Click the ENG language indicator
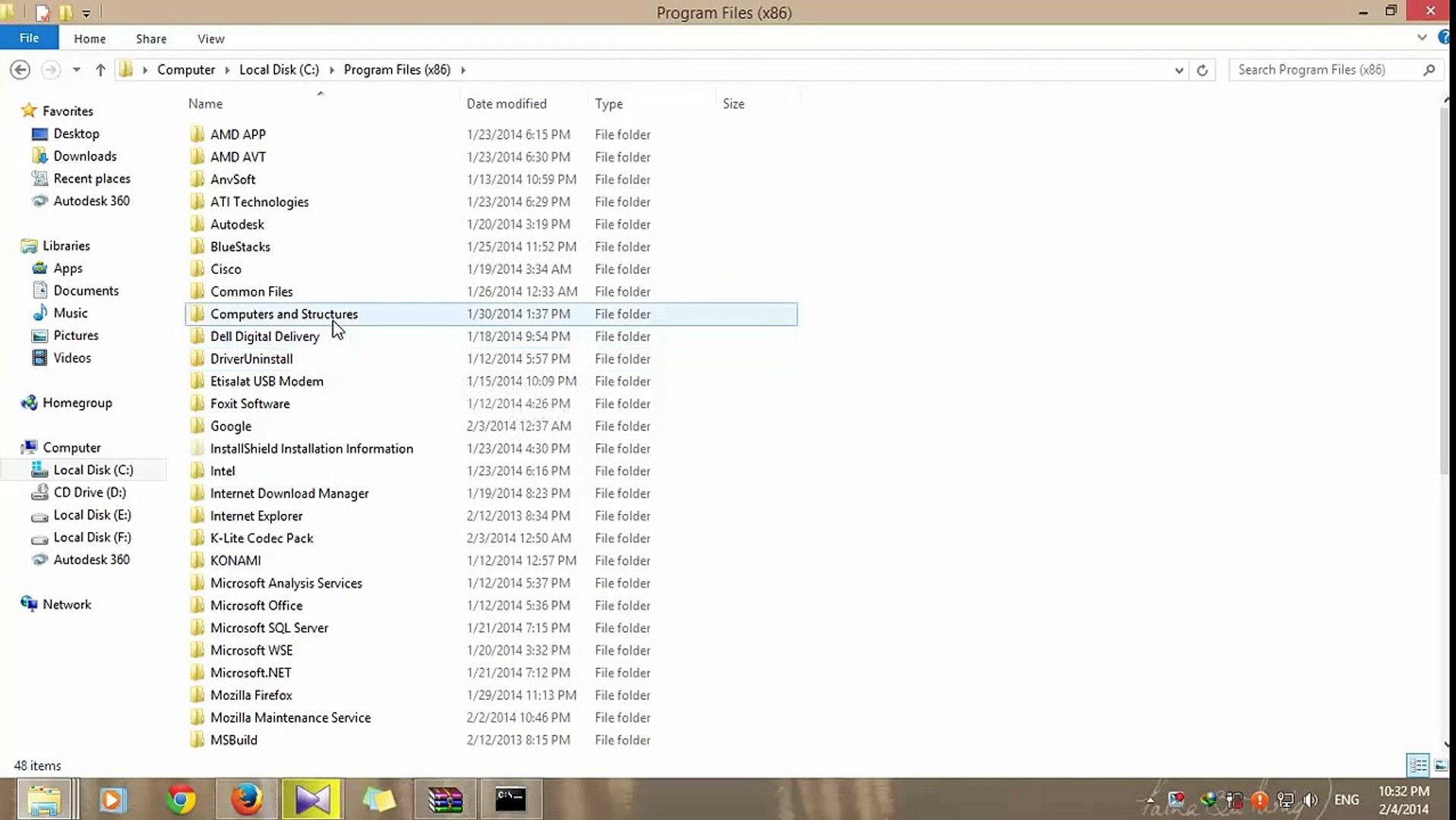The width and height of the screenshot is (1456, 820). (x=1346, y=799)
